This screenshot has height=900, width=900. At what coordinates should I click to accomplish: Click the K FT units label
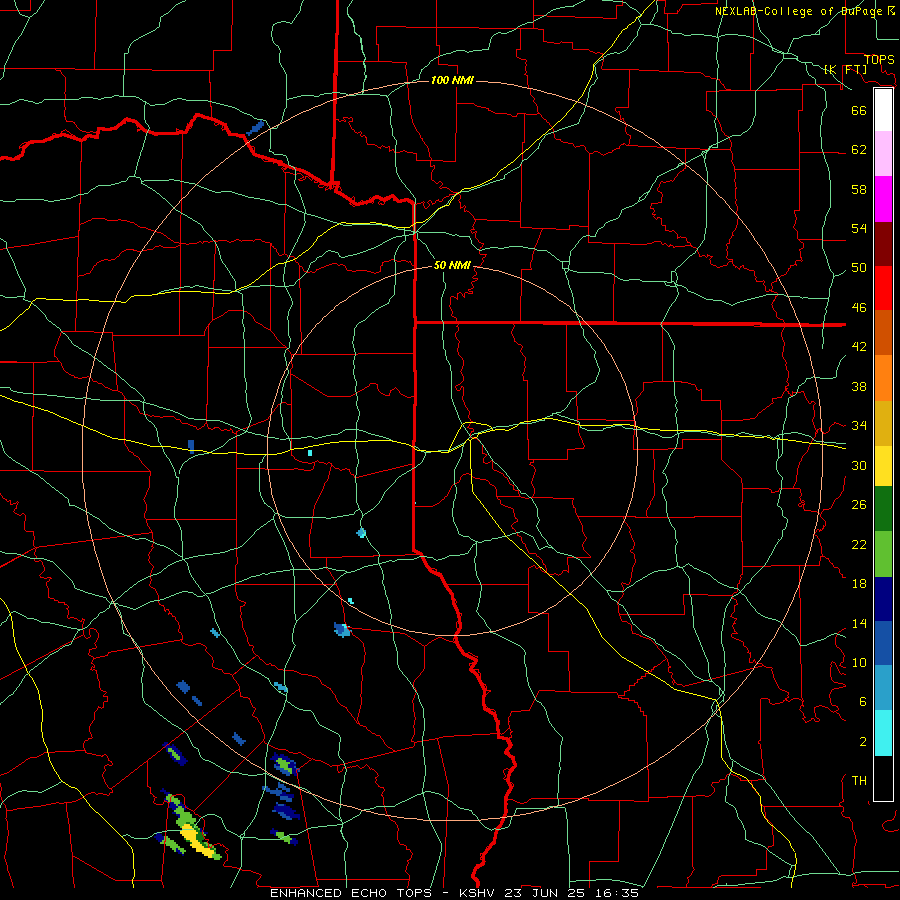pyautogui.click(x=845, y=69)
